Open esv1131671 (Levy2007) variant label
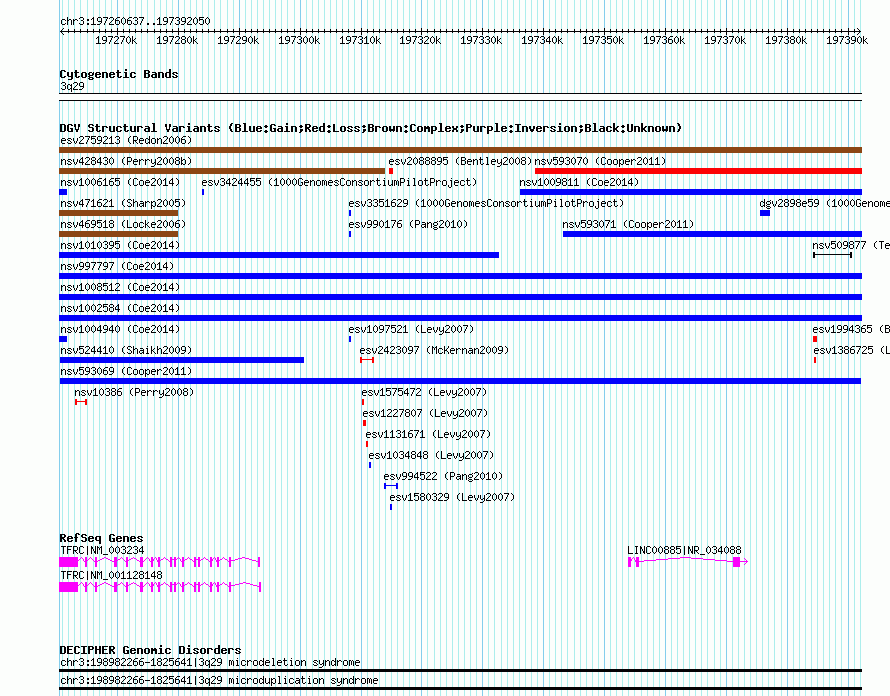The width and height of the screenshot is (890, 696). pos(428,434)
